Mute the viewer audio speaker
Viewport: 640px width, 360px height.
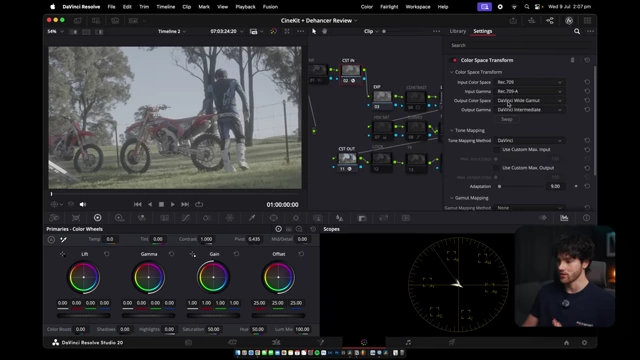click(x=83, y=204)
